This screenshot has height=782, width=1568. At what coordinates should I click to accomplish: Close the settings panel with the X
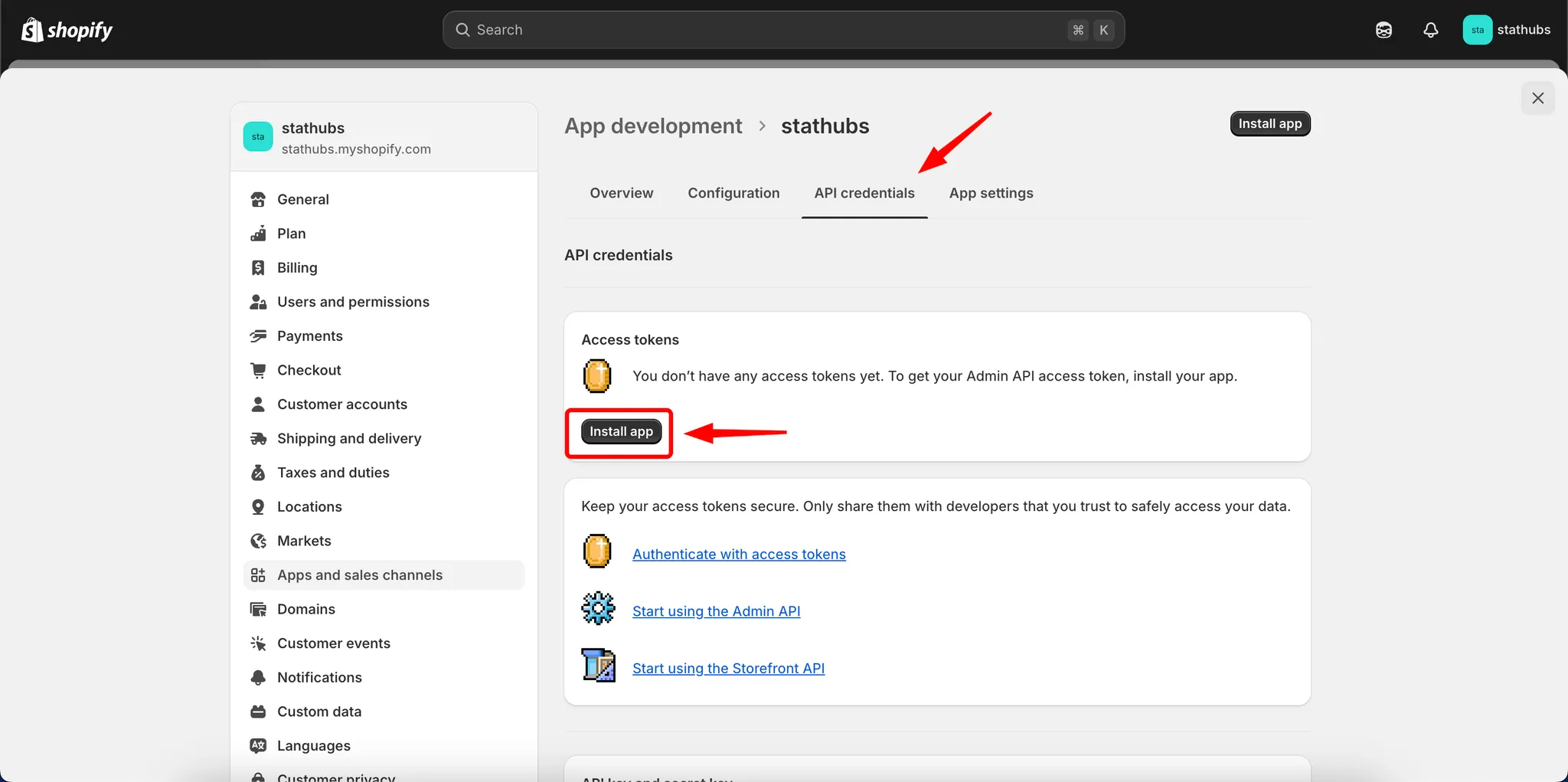coord(1537,98)
